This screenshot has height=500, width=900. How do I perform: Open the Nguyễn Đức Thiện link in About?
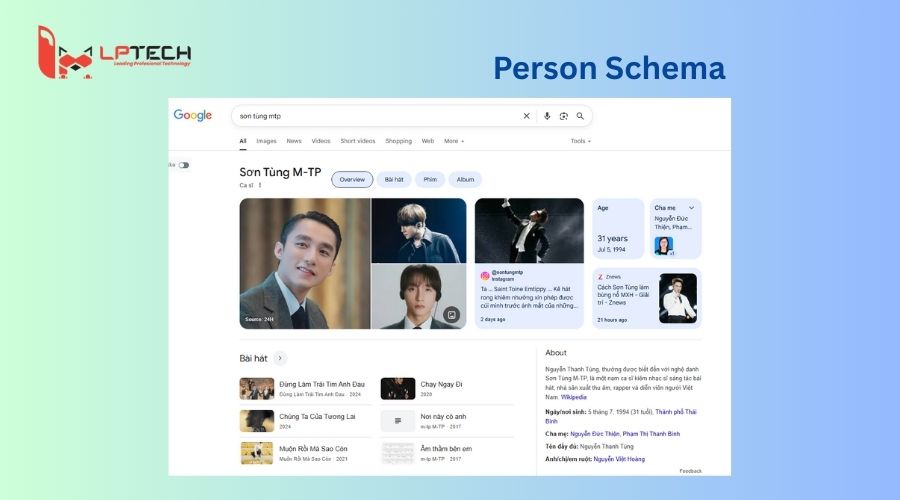(595, 434)
